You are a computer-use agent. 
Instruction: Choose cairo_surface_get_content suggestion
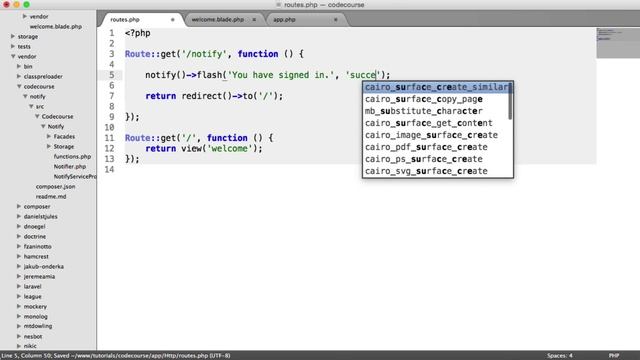437,123
